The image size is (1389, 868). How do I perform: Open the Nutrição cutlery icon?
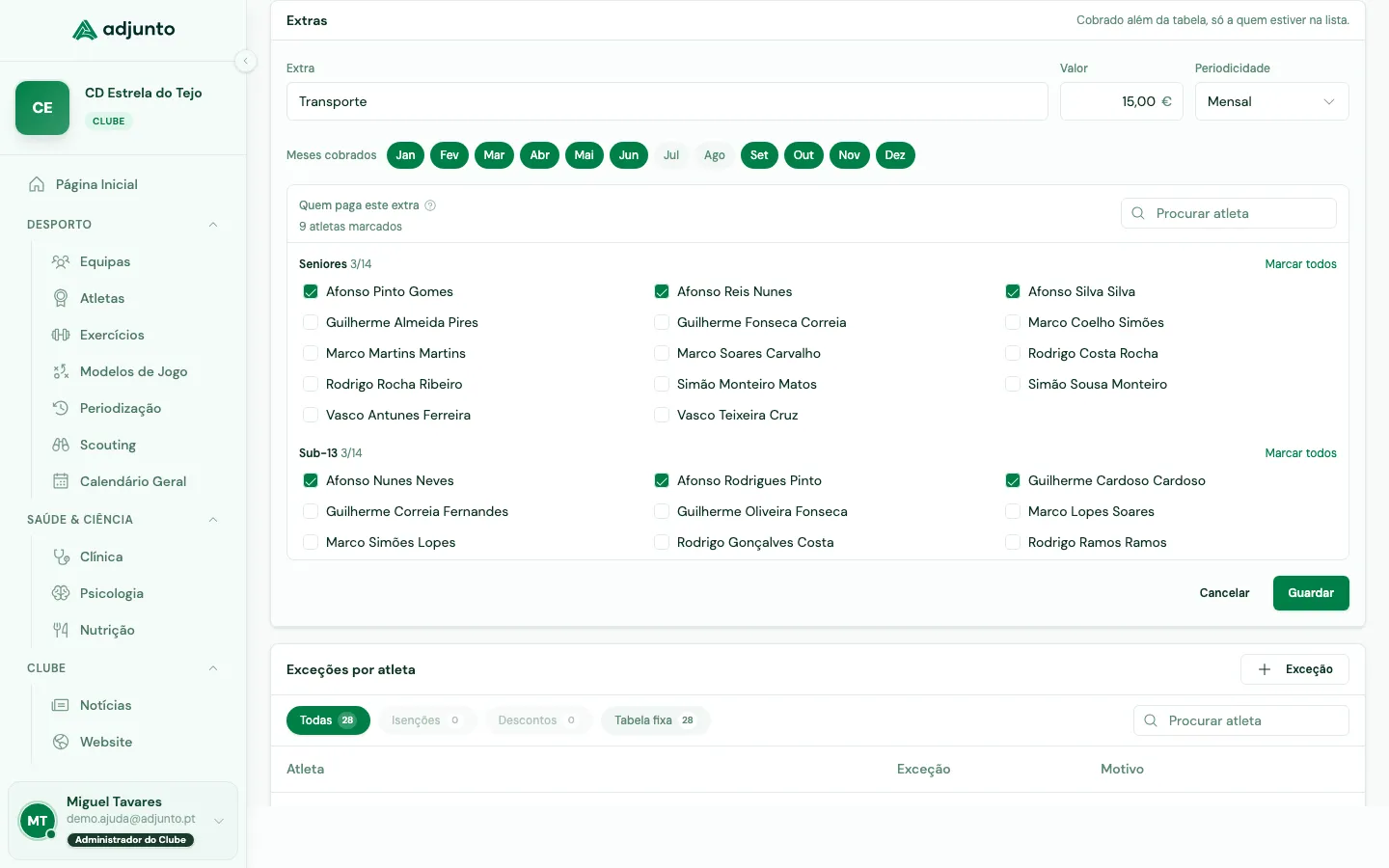click(x=61, y=630)
